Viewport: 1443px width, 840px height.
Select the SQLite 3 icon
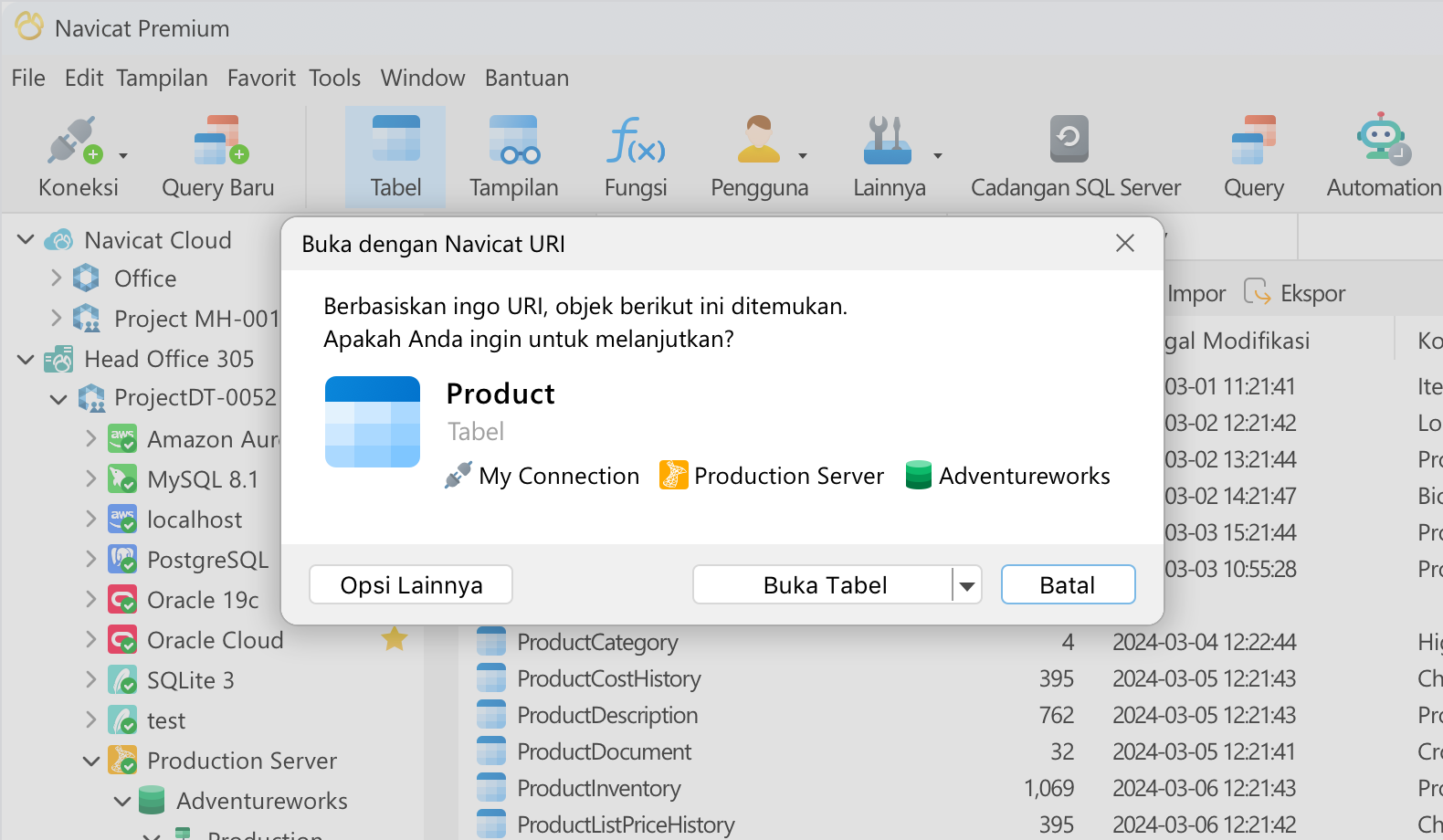[122, 680]
